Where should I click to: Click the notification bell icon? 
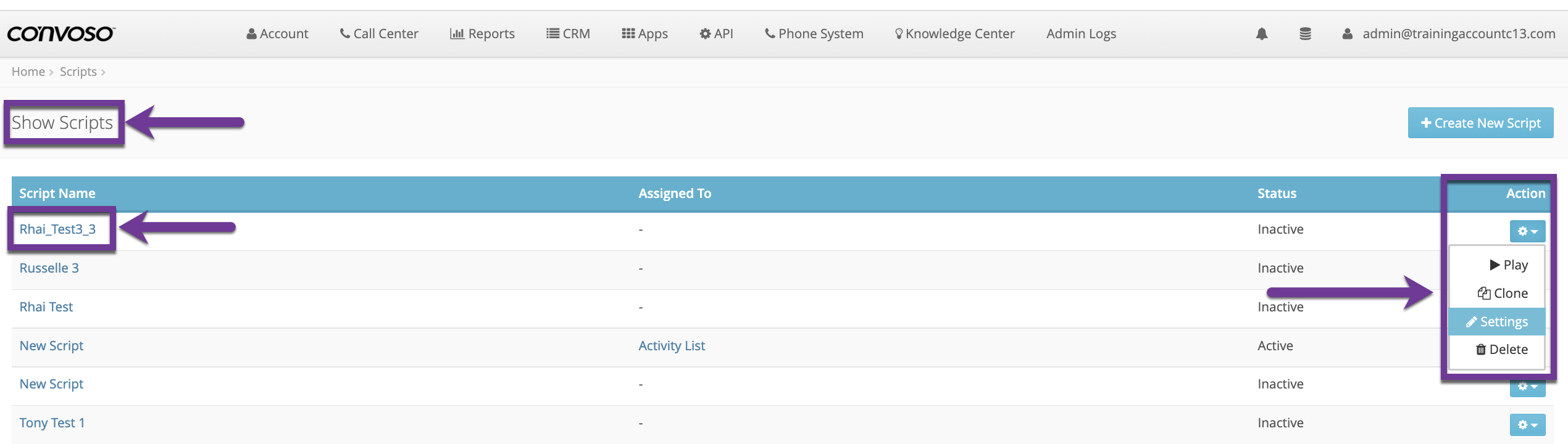point(1261,34)
